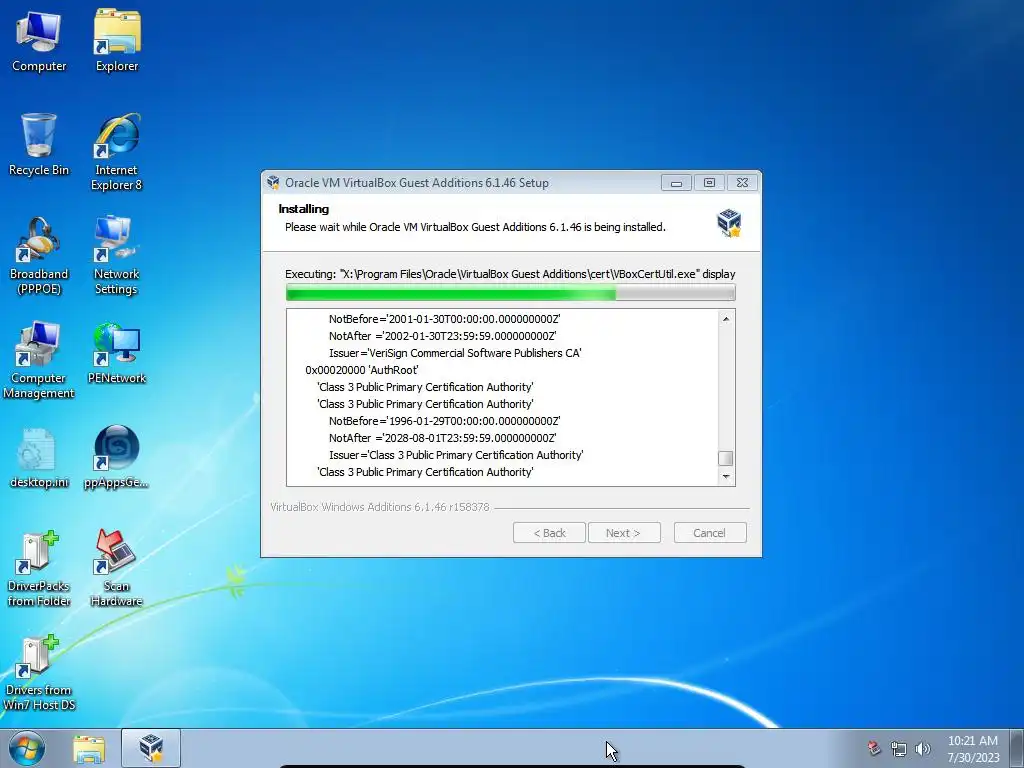Close the Guest Additions Setup window

(x=743, y=183)
